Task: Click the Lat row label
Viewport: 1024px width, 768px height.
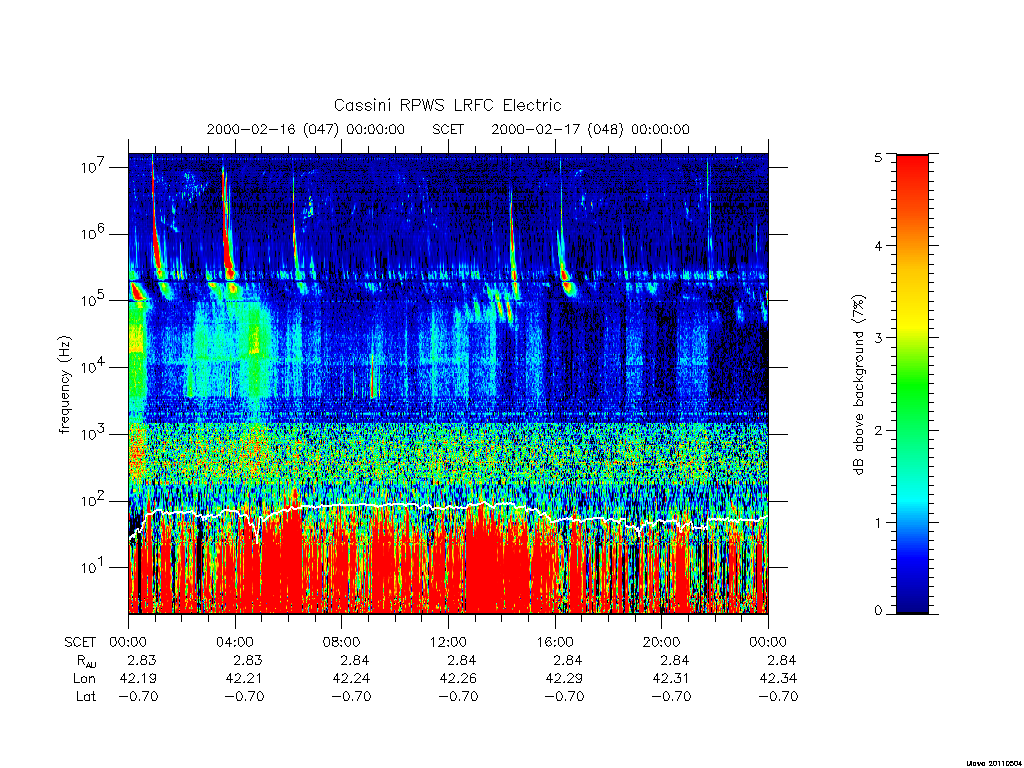Action: click(86, 696)
